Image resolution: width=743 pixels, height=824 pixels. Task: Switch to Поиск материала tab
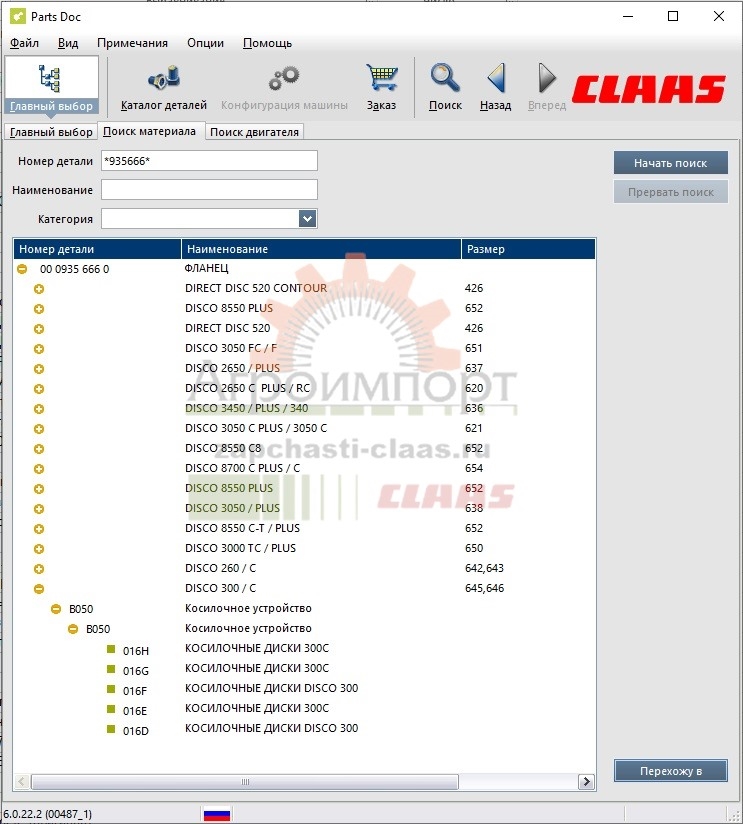point(149,131)
